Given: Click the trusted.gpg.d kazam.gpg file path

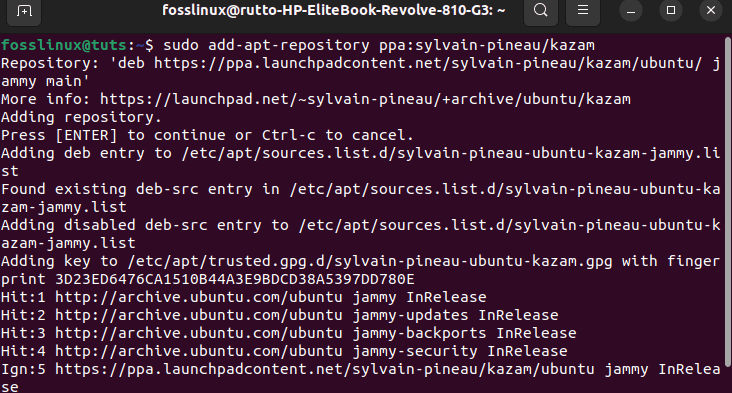Looking at the screenshot, I should tap(370, 261).
